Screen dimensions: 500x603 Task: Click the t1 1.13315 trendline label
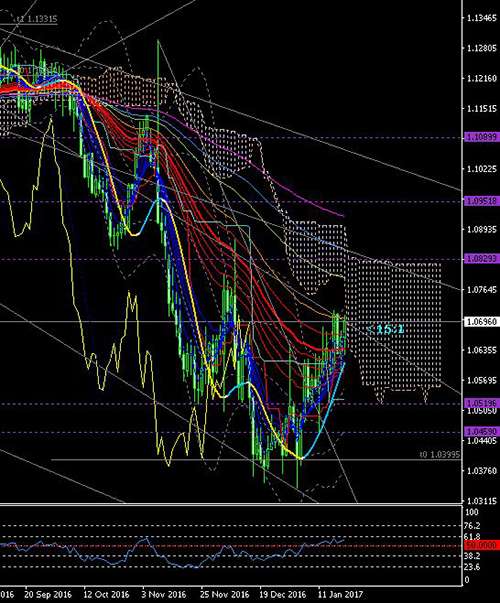[37, 19]
